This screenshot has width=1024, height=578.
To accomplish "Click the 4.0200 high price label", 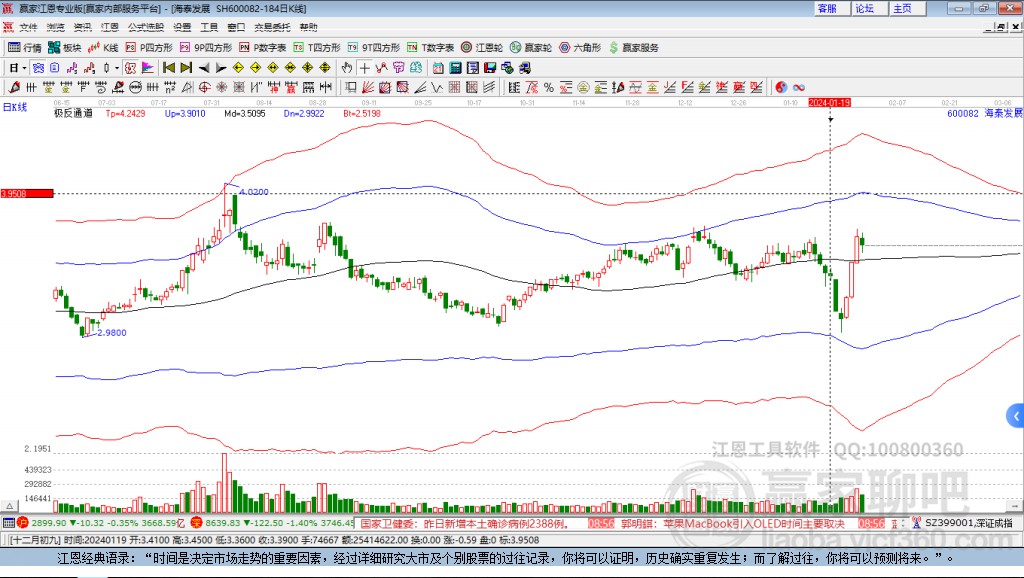I will [x=254, y=192].
